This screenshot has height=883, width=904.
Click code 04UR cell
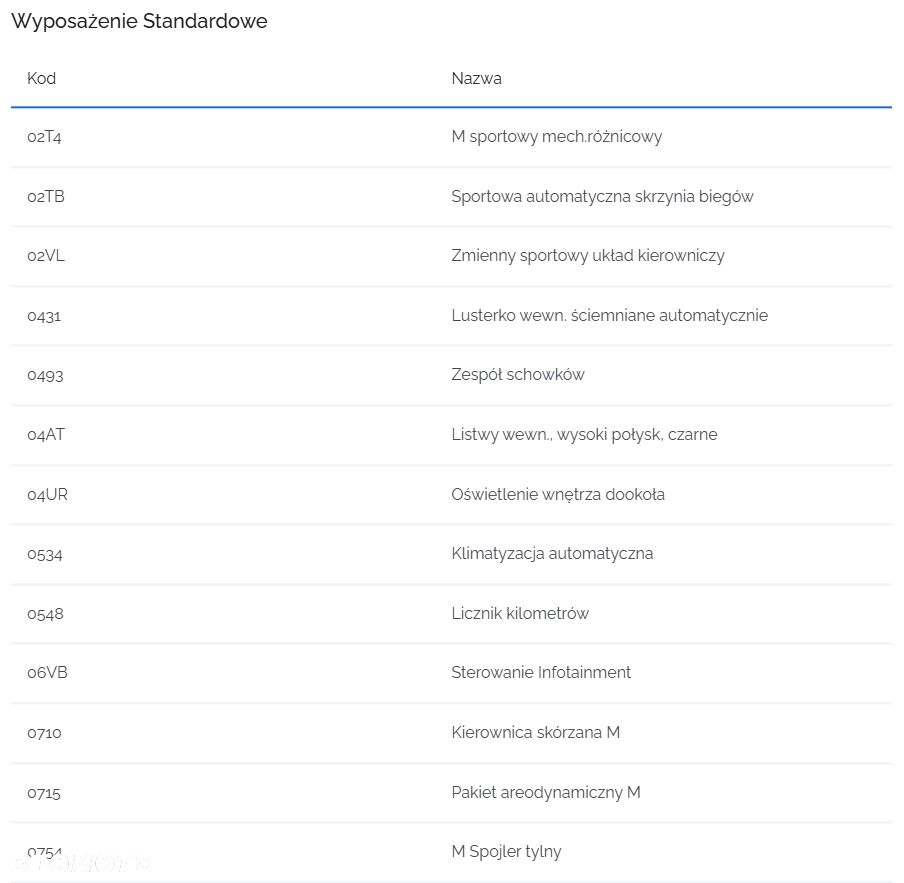pos(47,495)
